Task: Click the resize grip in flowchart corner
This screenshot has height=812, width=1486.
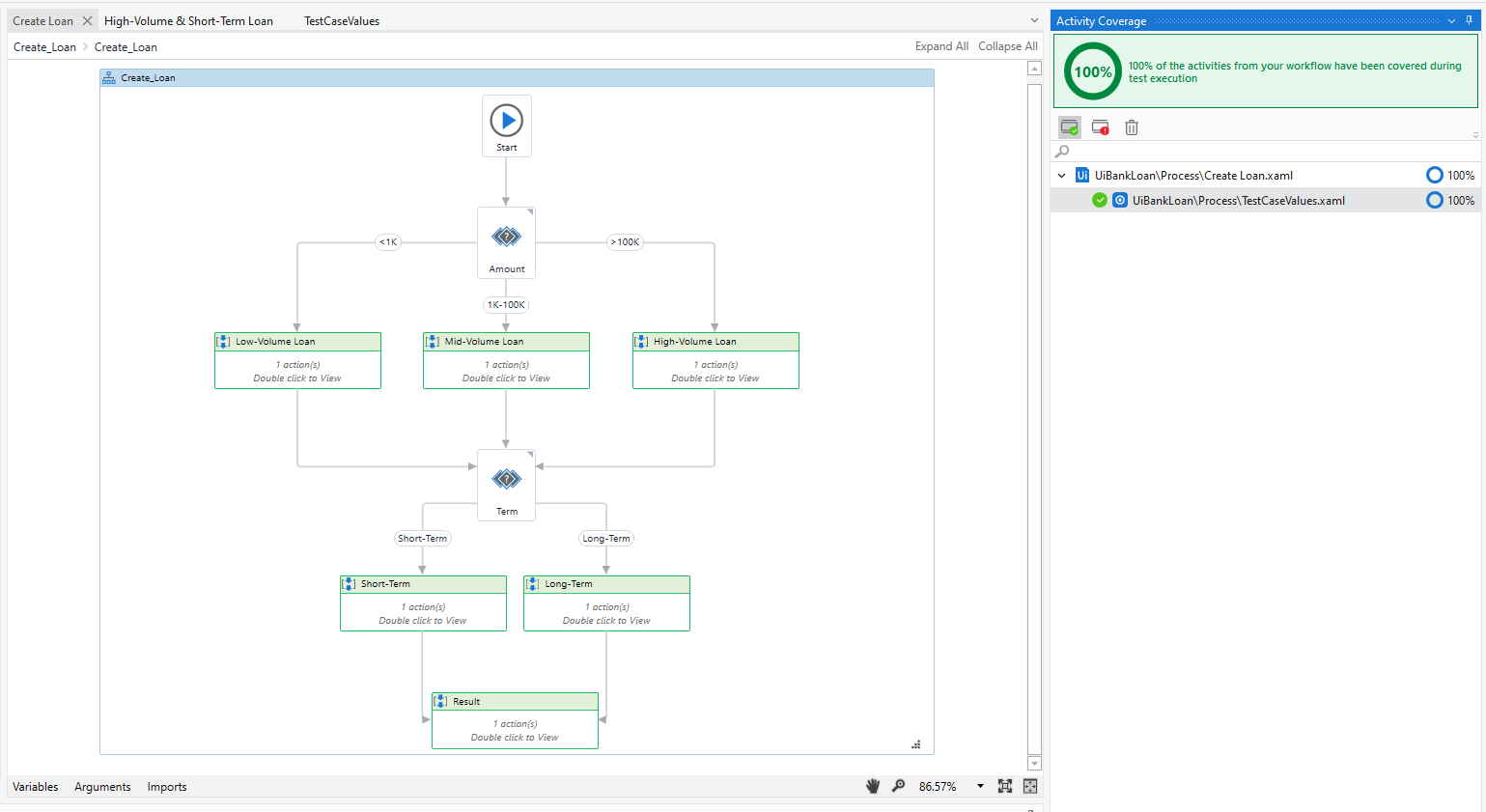Action: pos(916,744)
